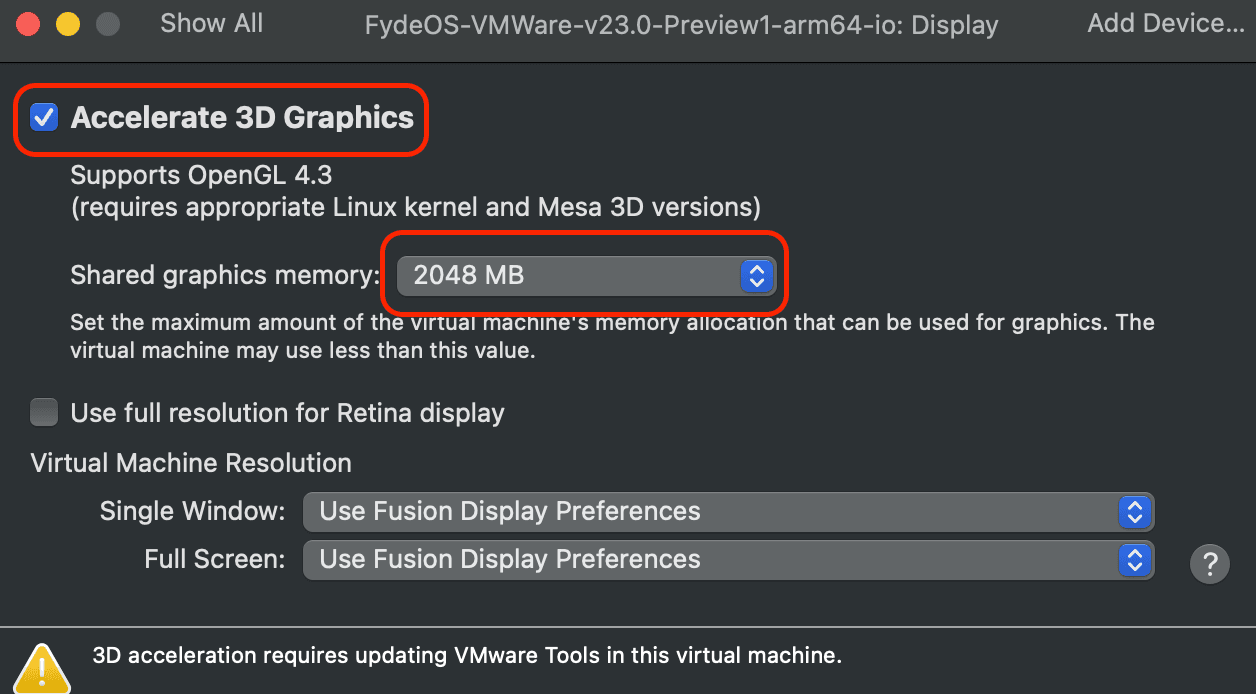Click the Use full resolution for Retina label
The height and width of the screenshot is (694, 1256).
pos(287,413)
